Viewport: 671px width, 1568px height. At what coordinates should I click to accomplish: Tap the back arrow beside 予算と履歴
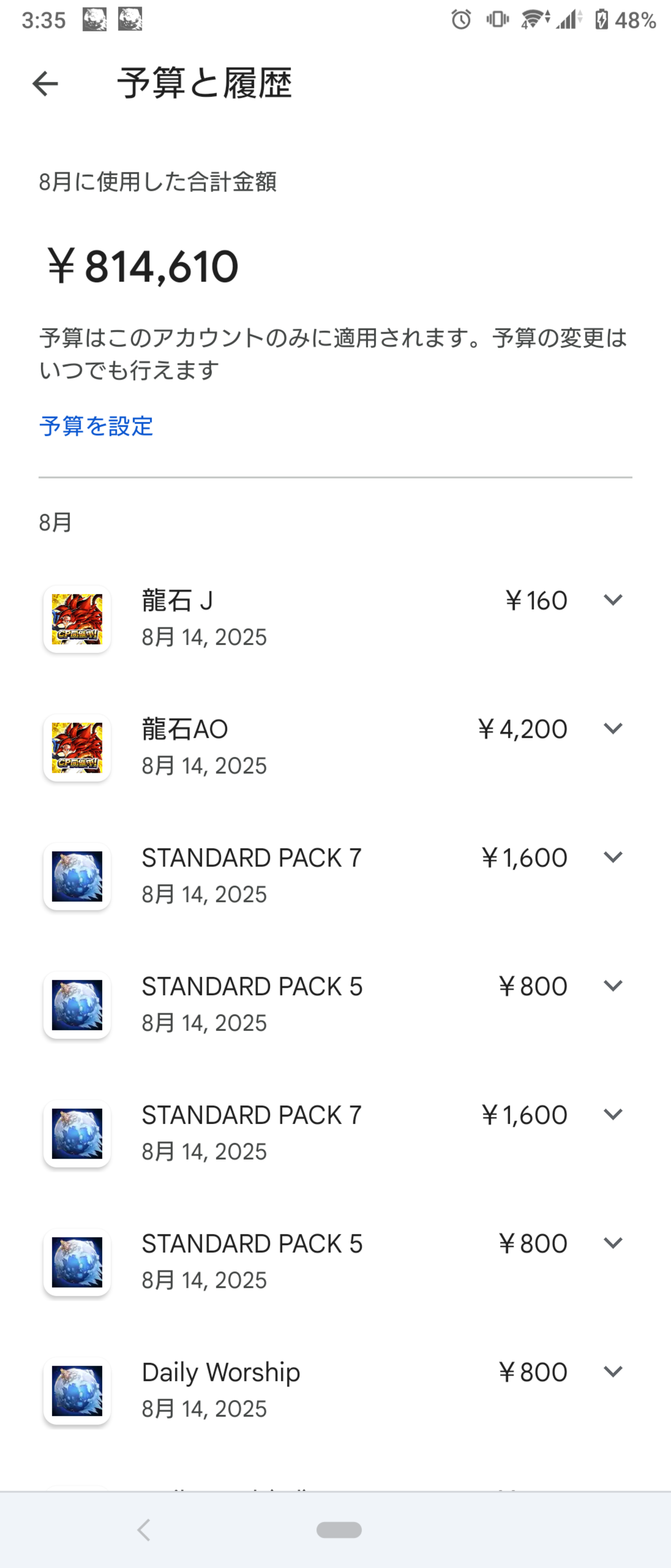point(45,84)
